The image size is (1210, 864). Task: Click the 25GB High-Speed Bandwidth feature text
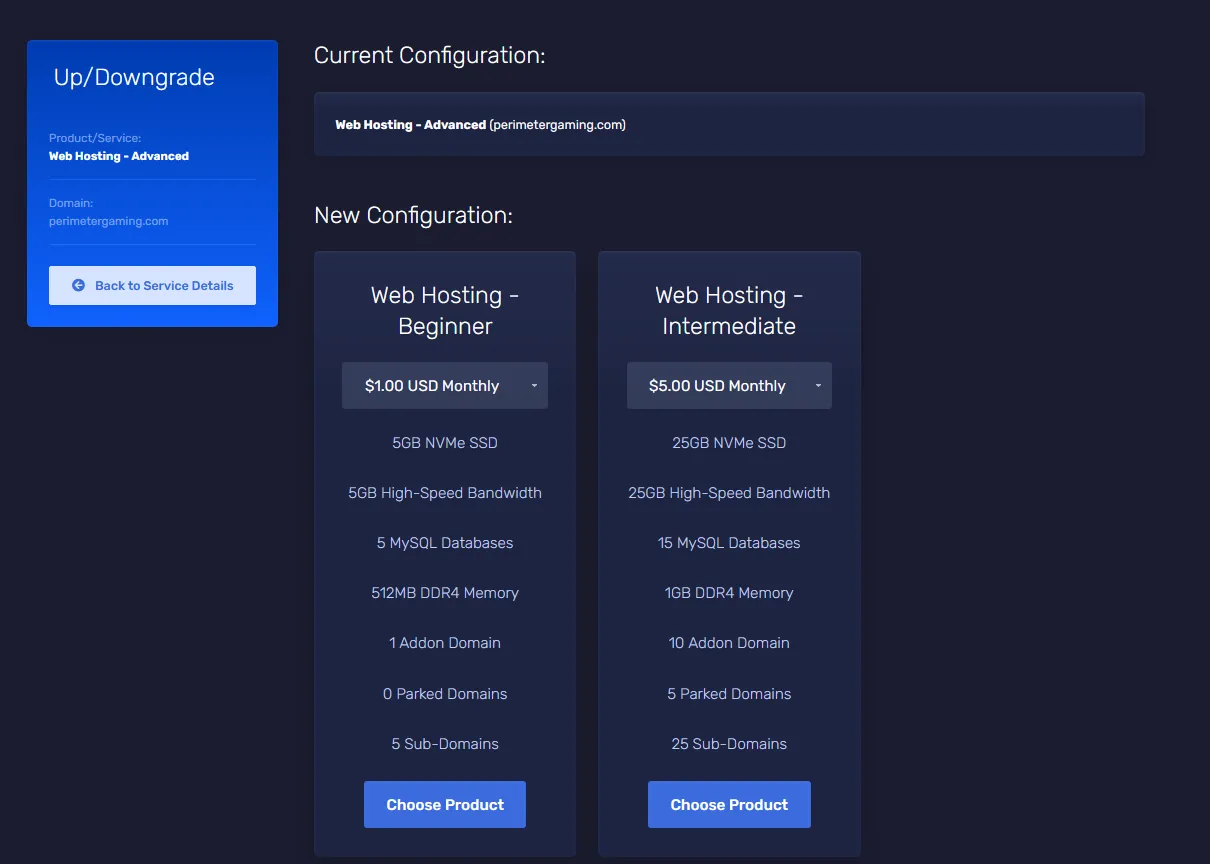[729, 493]
